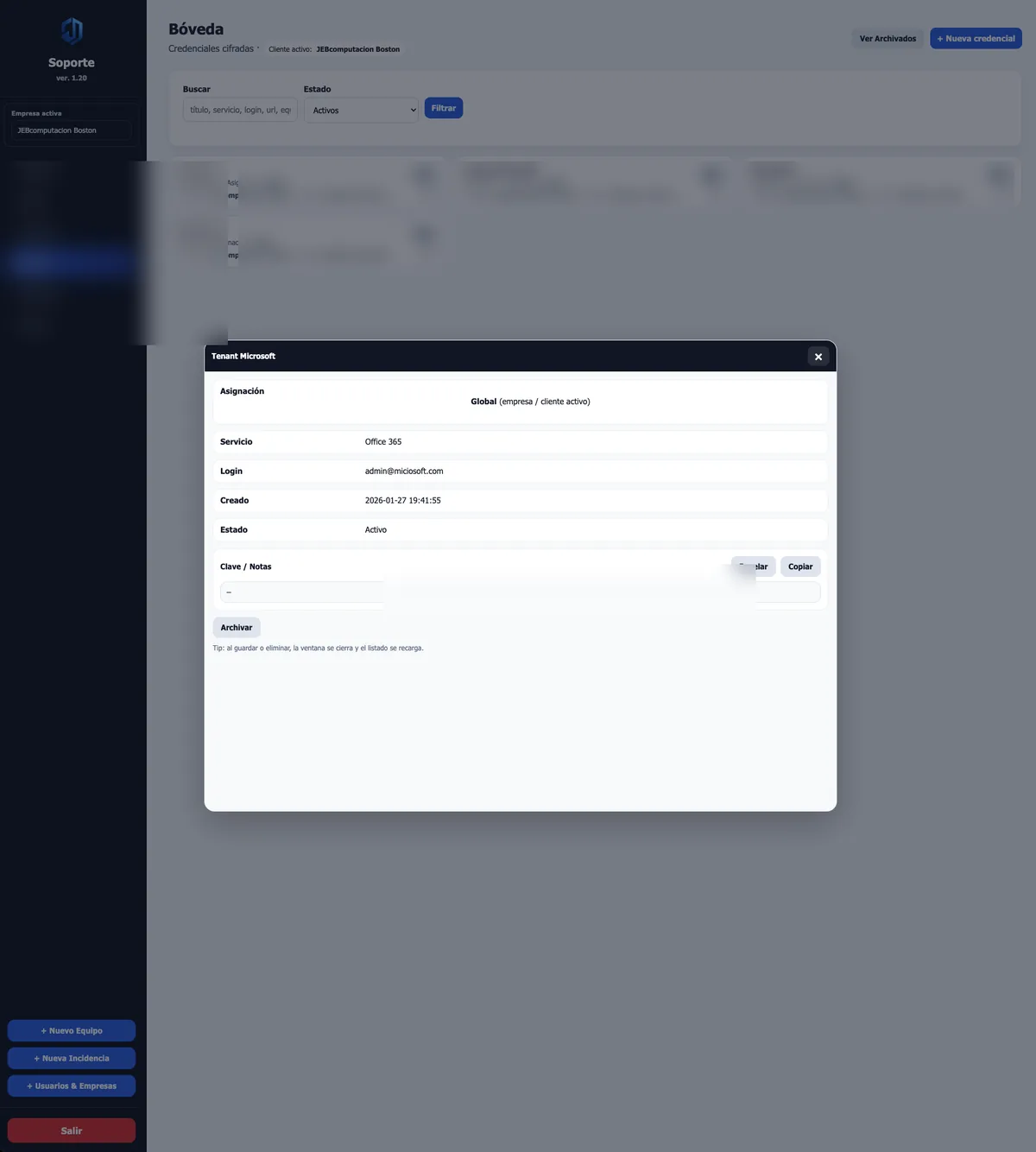Close the Tenant Microsoft dialog
Screen dimensions: 1036x1152
[x=818, y=357]
